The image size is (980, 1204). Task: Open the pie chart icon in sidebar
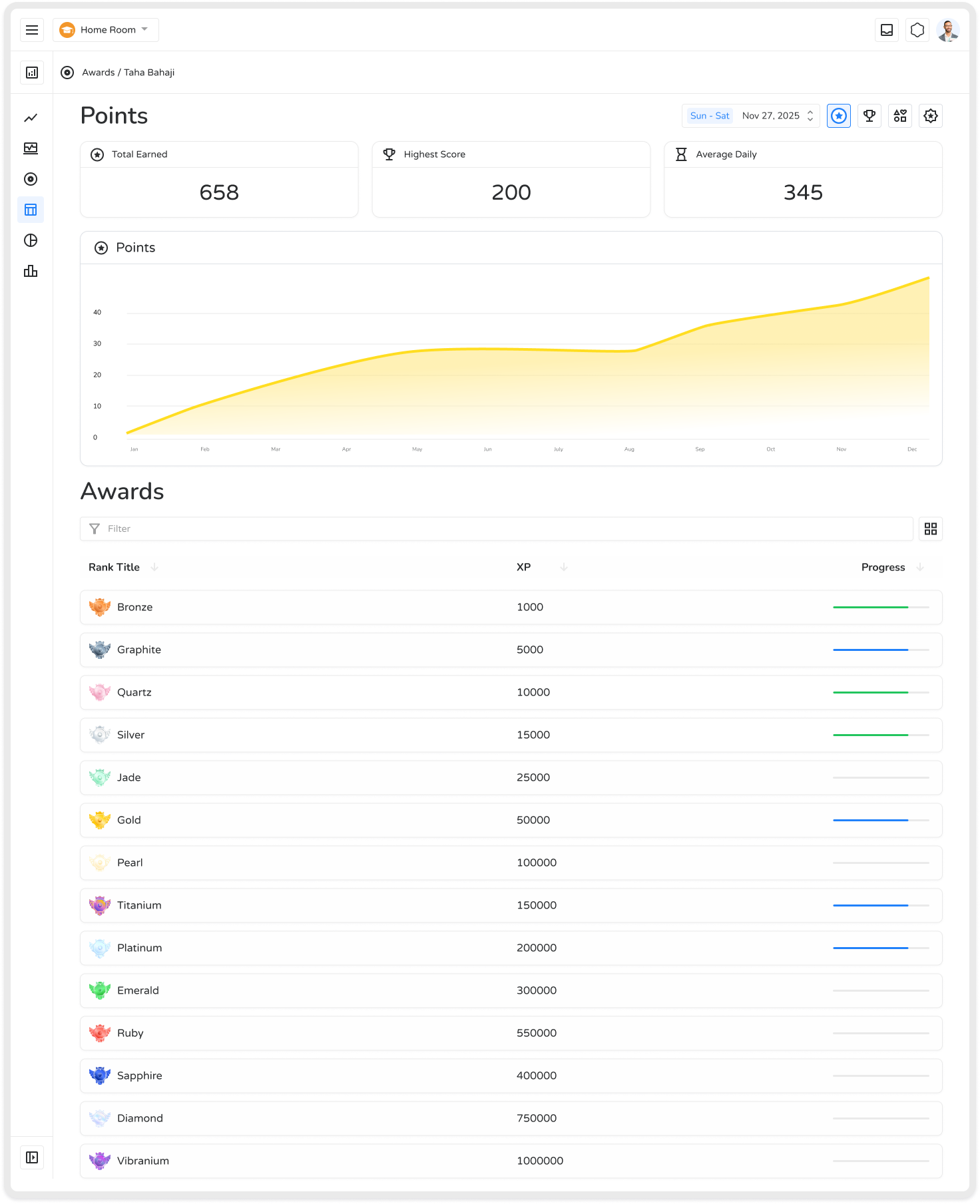pos(31,240)
